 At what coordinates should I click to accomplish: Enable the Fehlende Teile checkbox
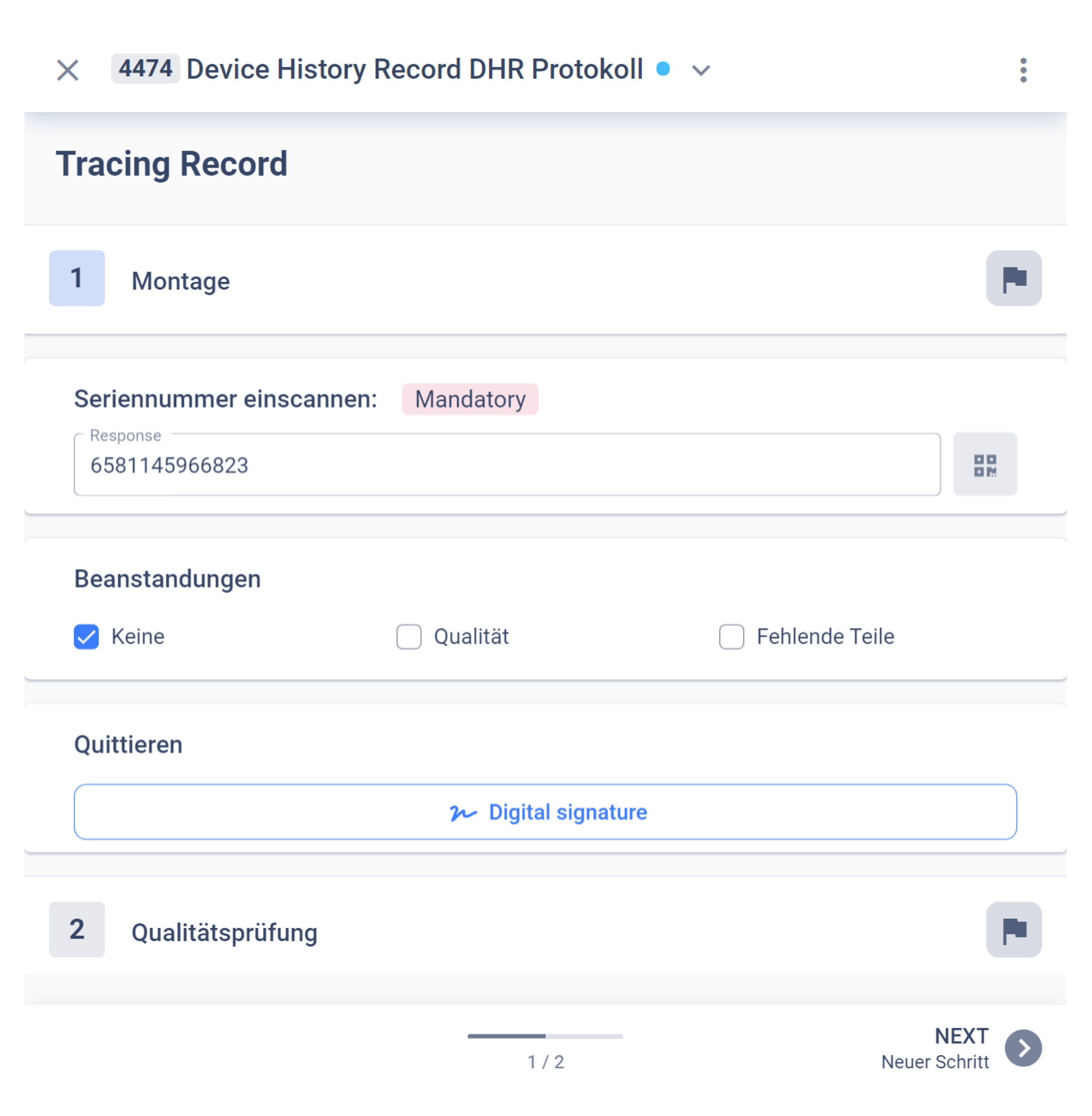(731, 635)
